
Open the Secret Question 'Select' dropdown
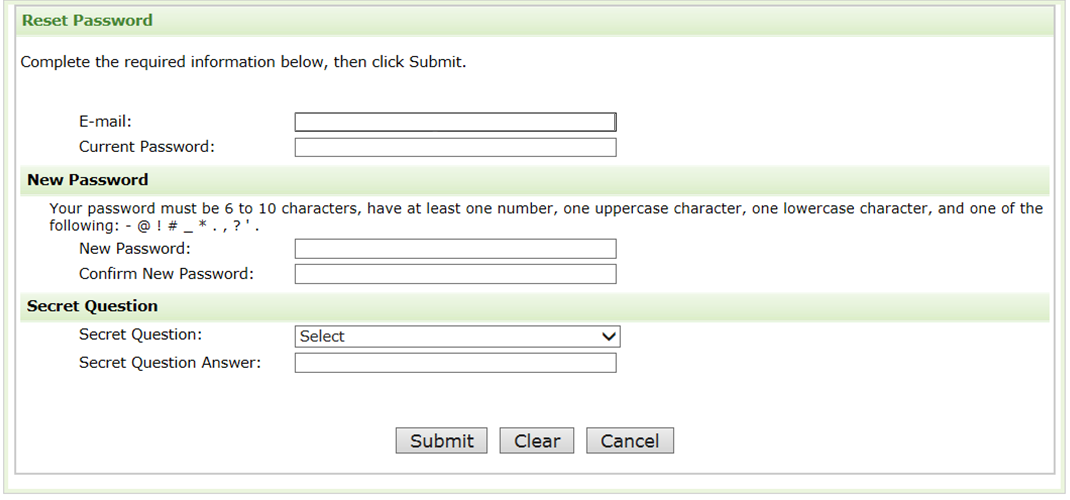(x=457, y=337)
